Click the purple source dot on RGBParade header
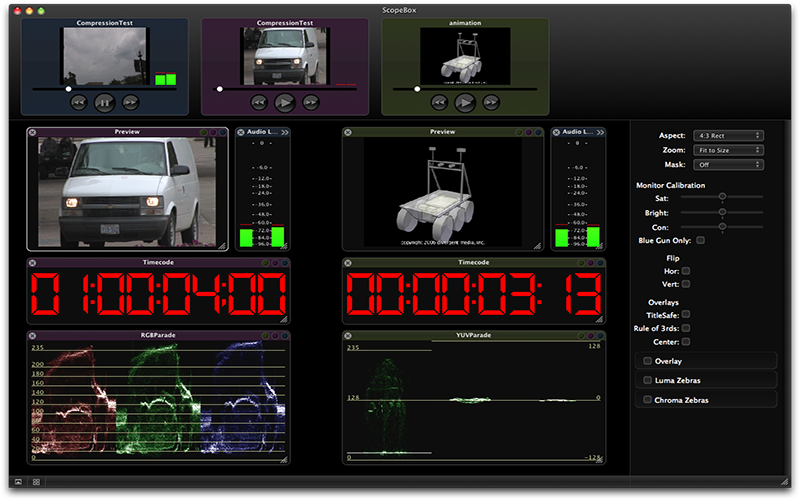 click(275, 336)
